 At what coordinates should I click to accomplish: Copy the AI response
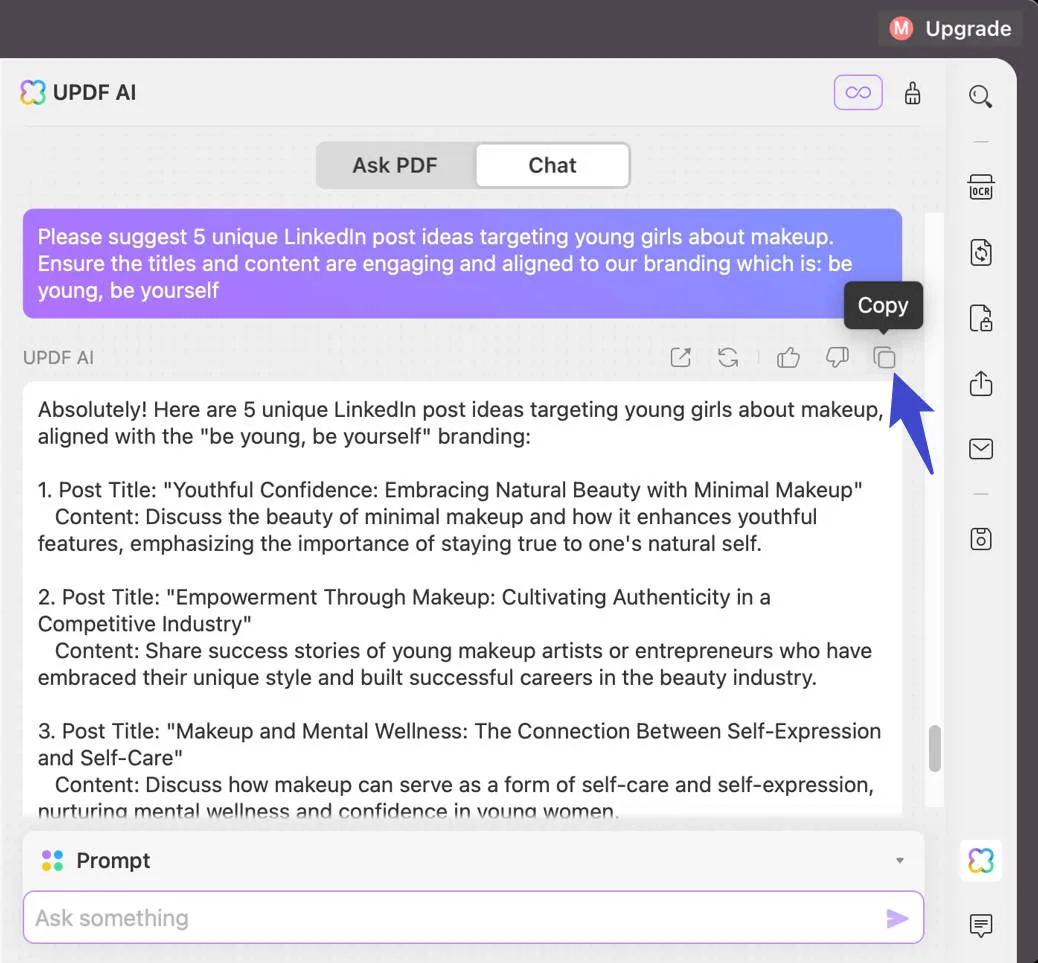pos(884,357)
